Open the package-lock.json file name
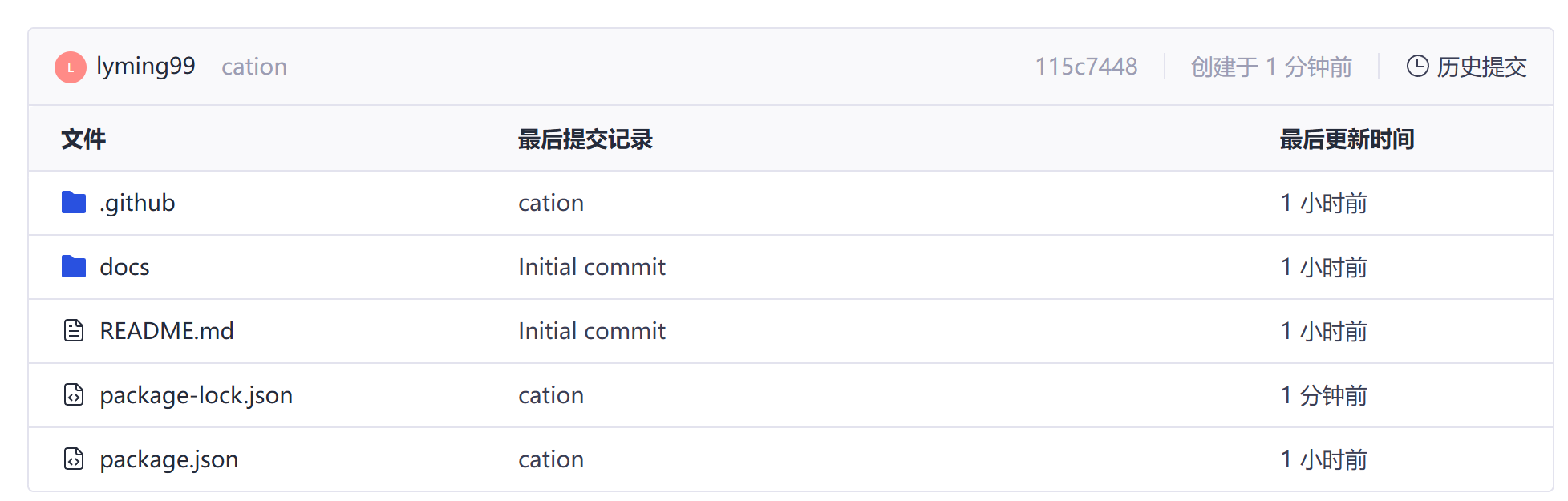Viewport: 1568px width, 501px height. coord(197,395)
